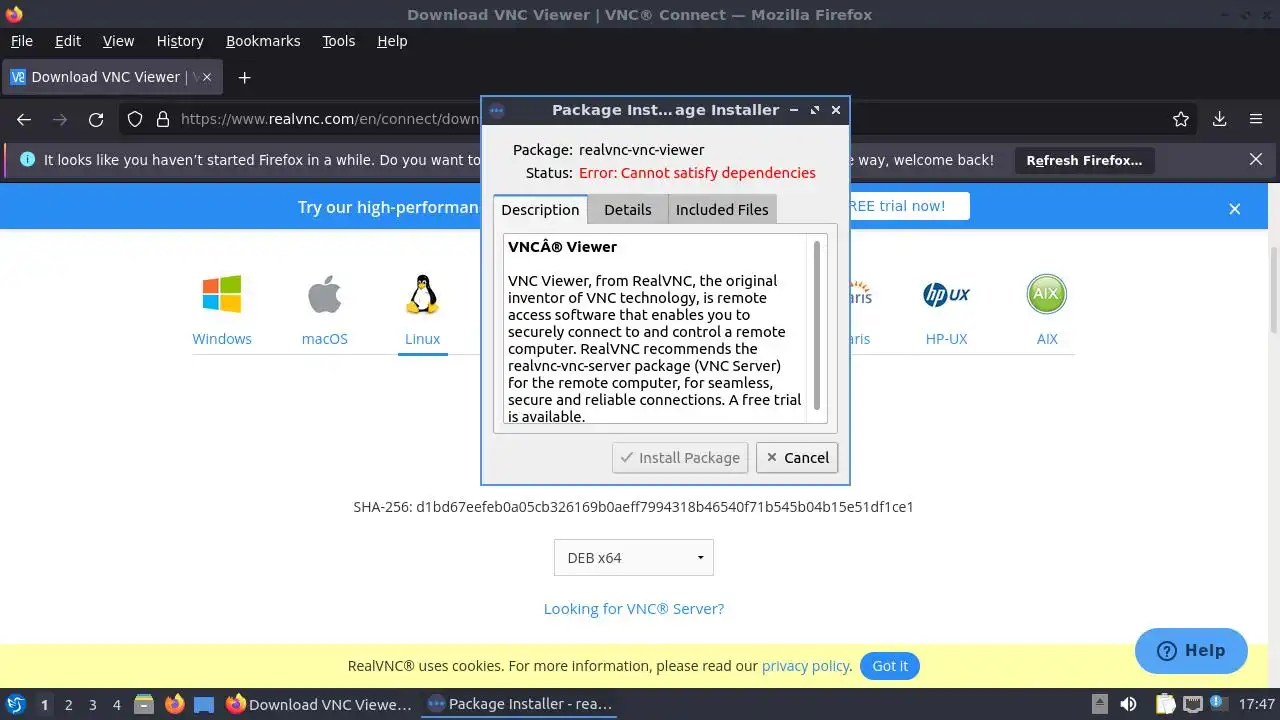The height and width of the screenshot is (720, 1280).
Task: Switch to the Details tab in installer
Action: pyautogui.click(x=627, y=209)
